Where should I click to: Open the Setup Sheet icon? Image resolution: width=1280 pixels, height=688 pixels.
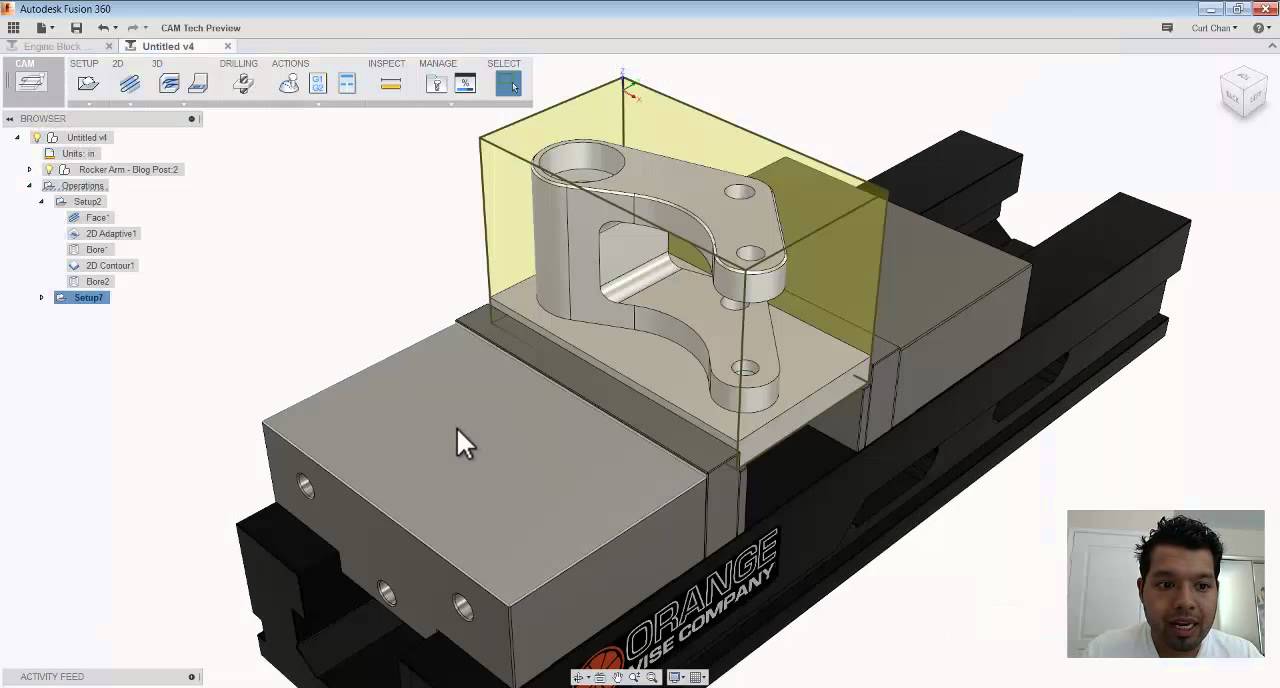[x=347, y=84]
